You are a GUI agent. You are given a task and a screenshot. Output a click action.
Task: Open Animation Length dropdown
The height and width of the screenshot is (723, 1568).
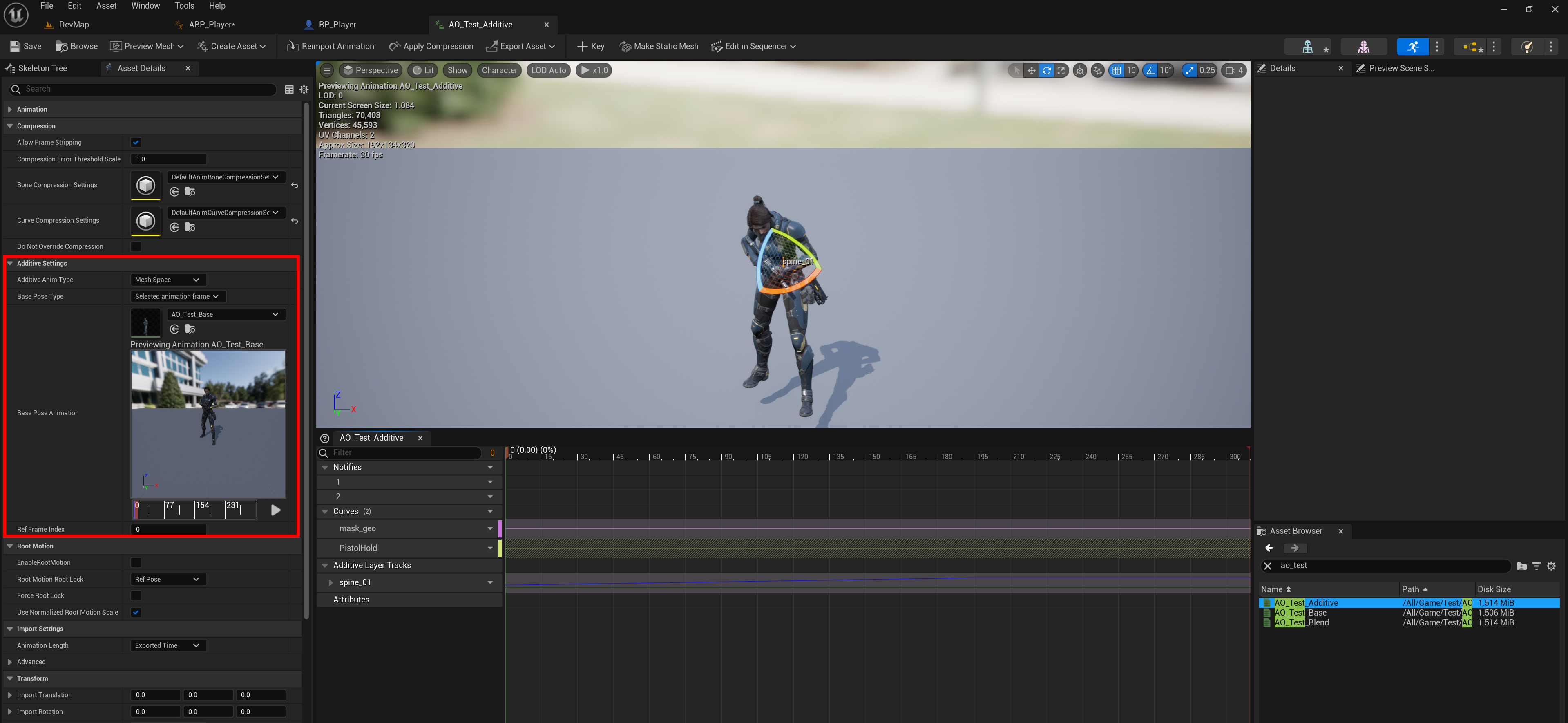[168, 646]
